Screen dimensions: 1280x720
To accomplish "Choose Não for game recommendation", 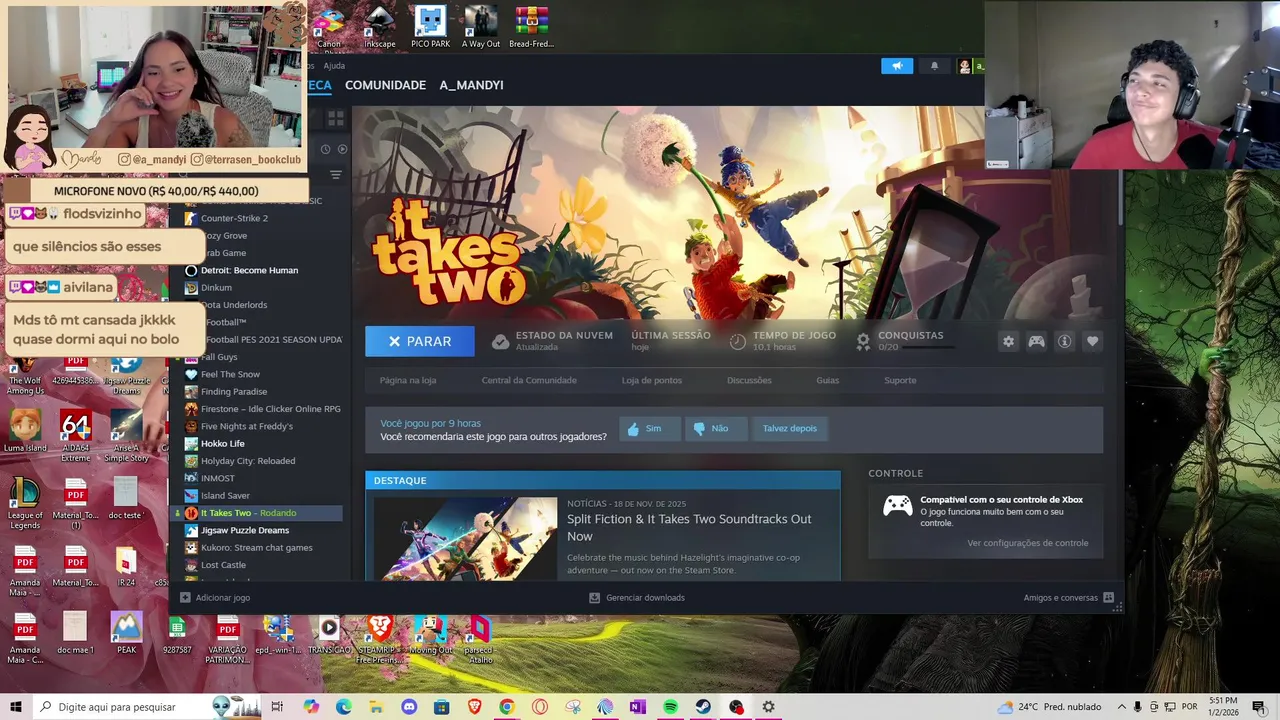I will click(714, 428).
